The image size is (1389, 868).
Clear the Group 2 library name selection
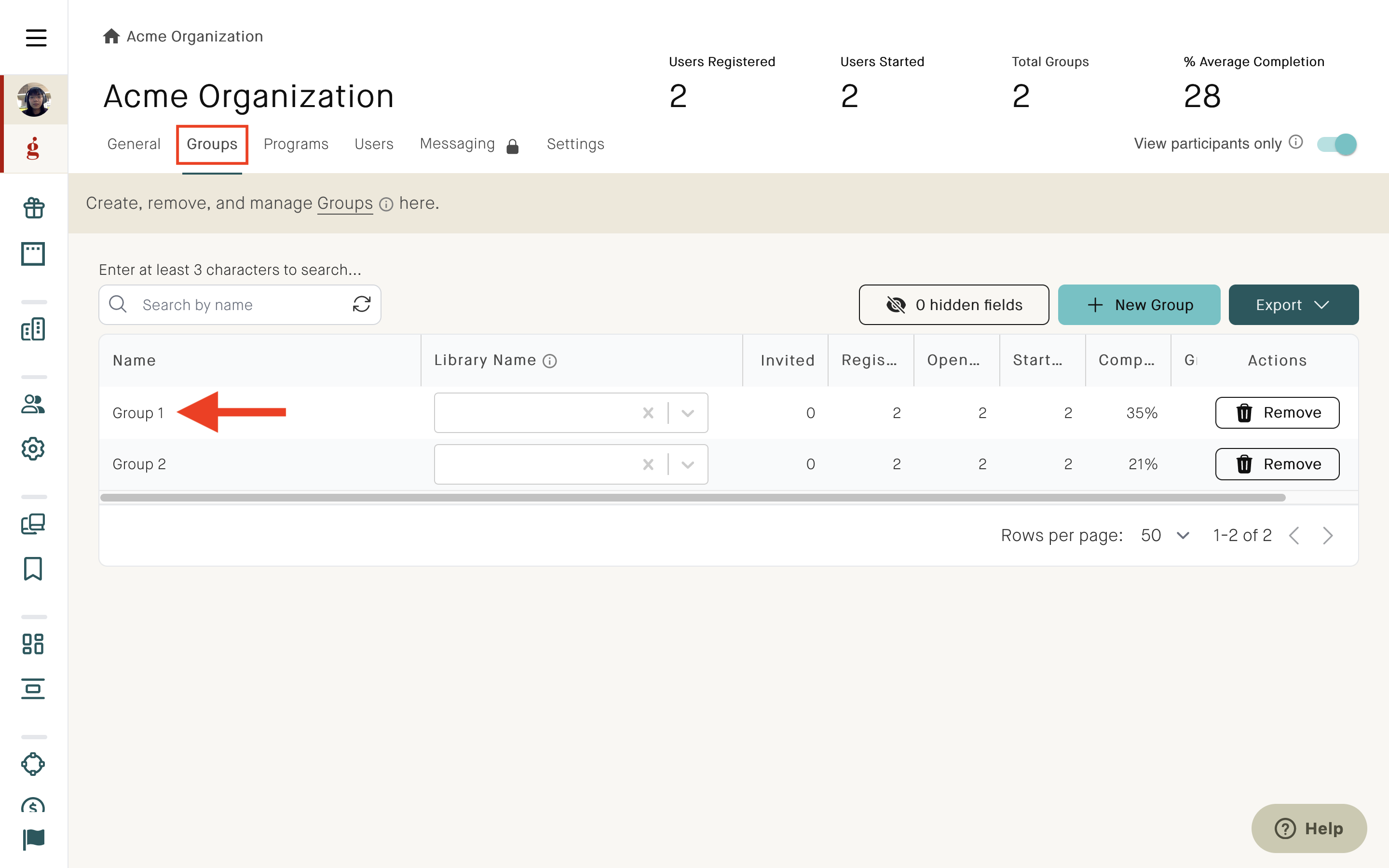point(648,464)
